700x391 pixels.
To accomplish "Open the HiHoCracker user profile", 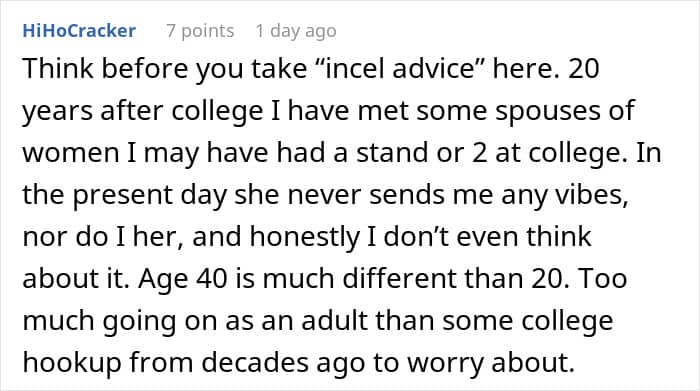I will (79, 31).
